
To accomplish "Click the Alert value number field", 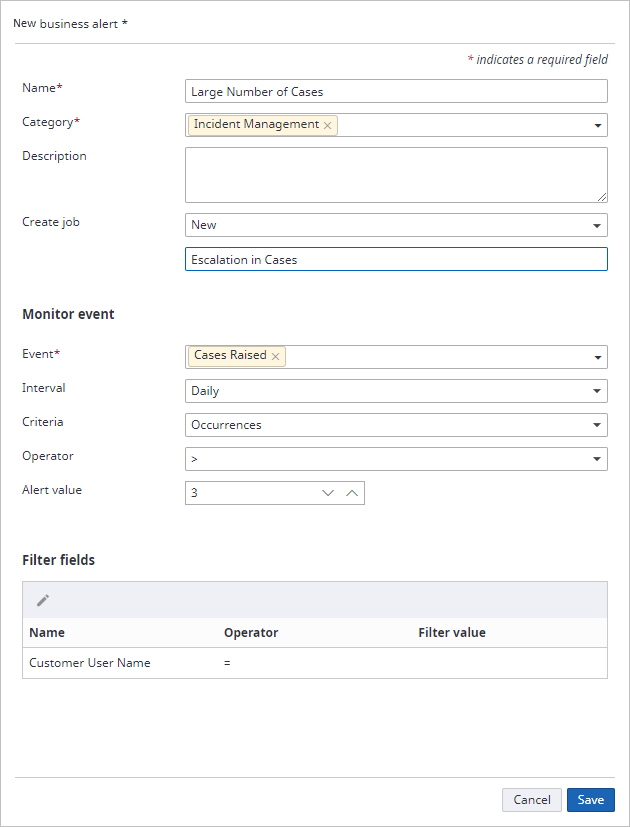I will tap(250, 493).
